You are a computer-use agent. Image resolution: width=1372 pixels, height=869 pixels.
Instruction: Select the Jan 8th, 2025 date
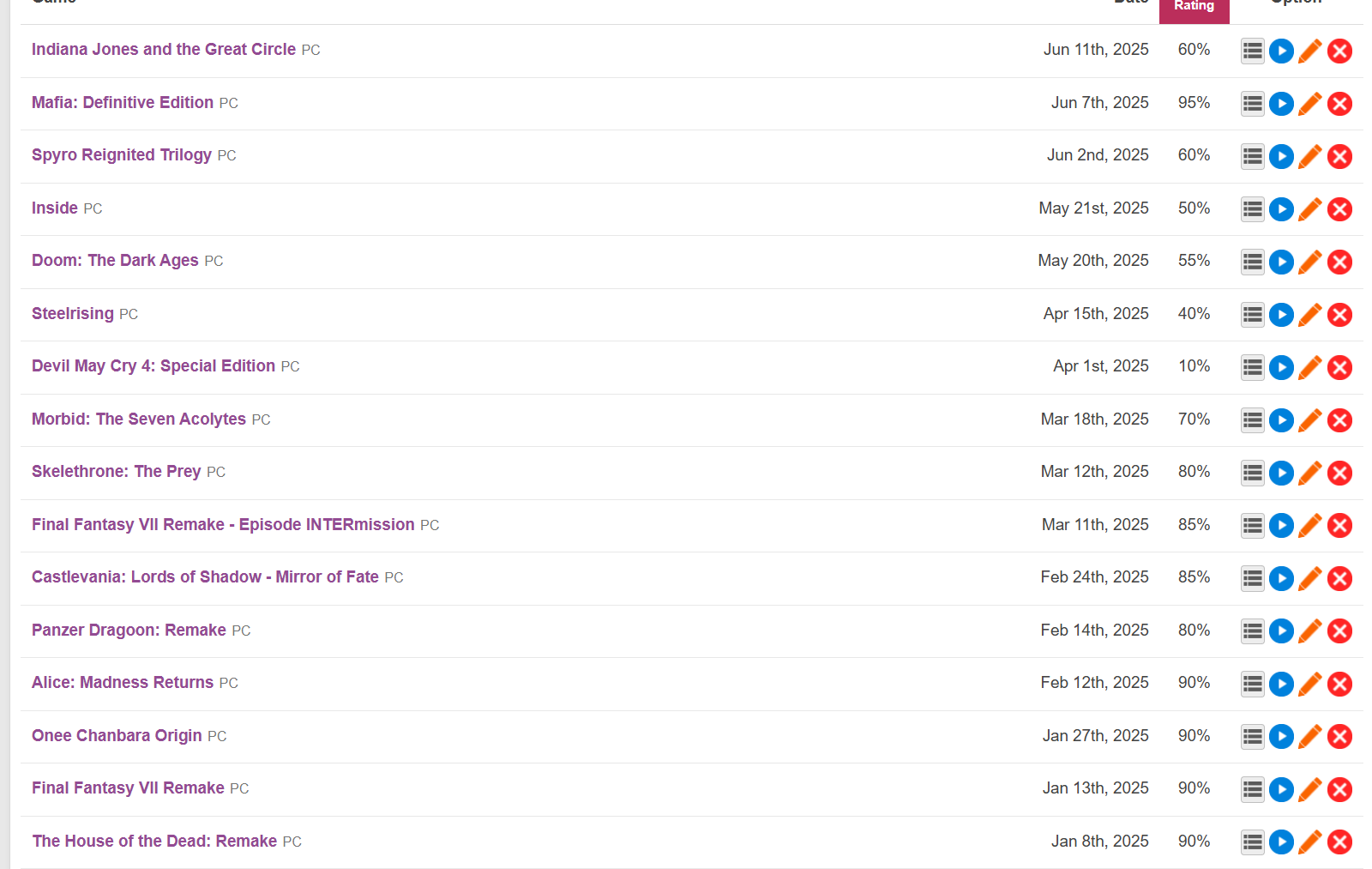[1100, 842]
